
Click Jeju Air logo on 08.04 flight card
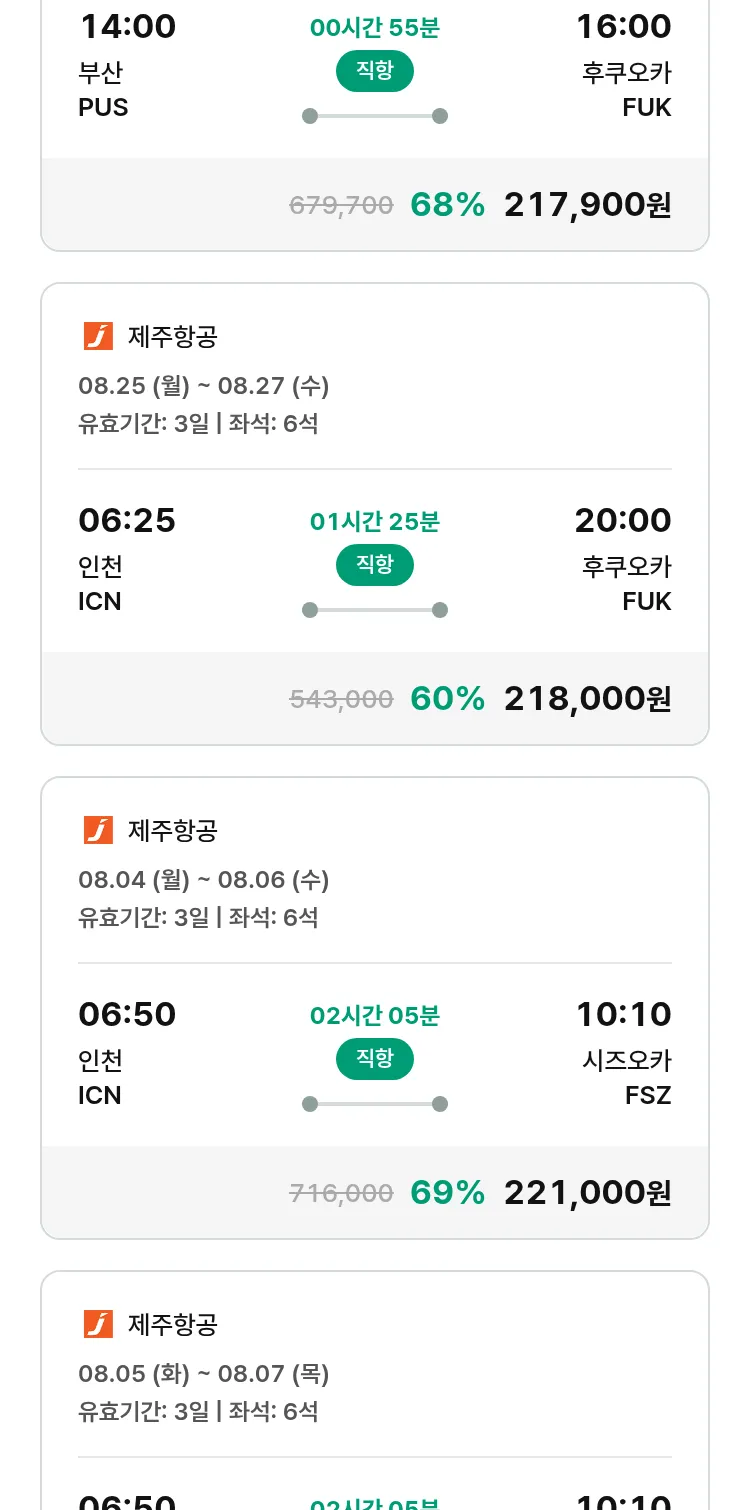[x=98, y=830]
